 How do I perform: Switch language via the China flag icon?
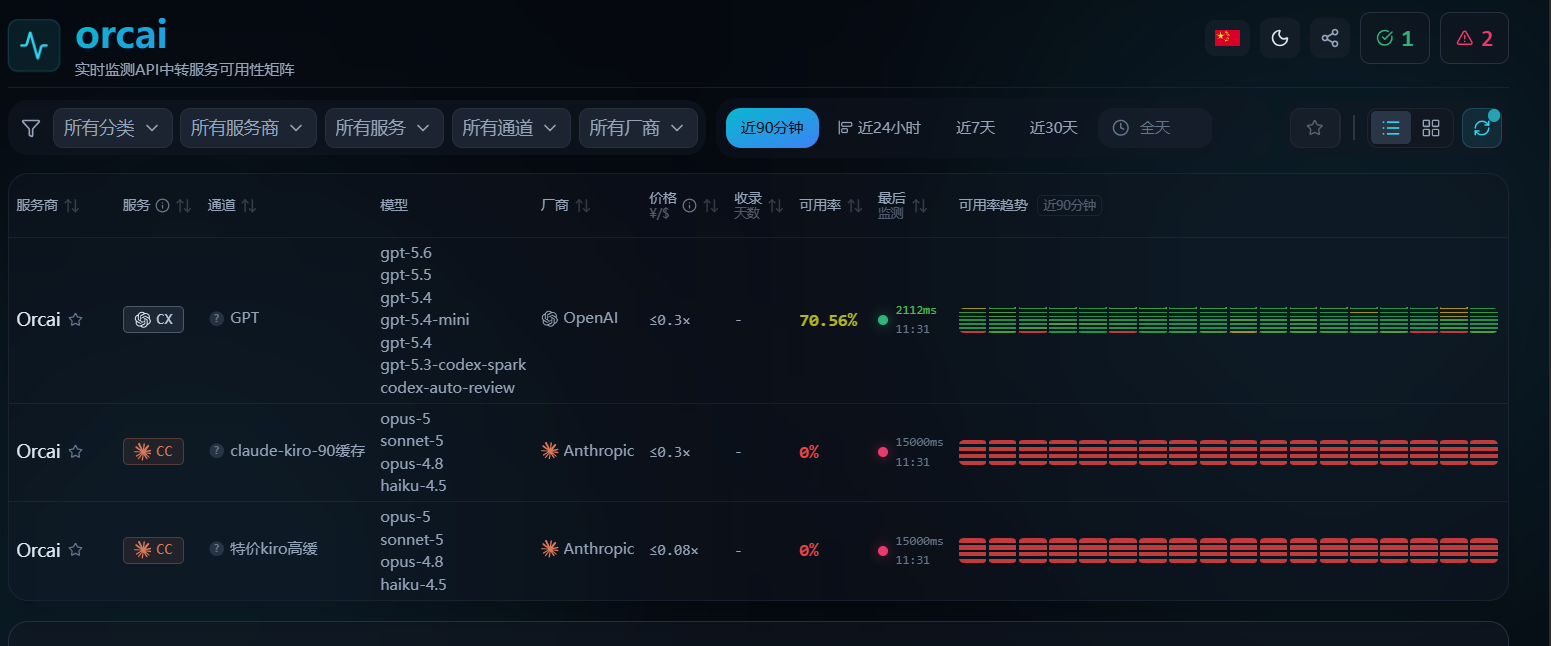pos(1227,38)
